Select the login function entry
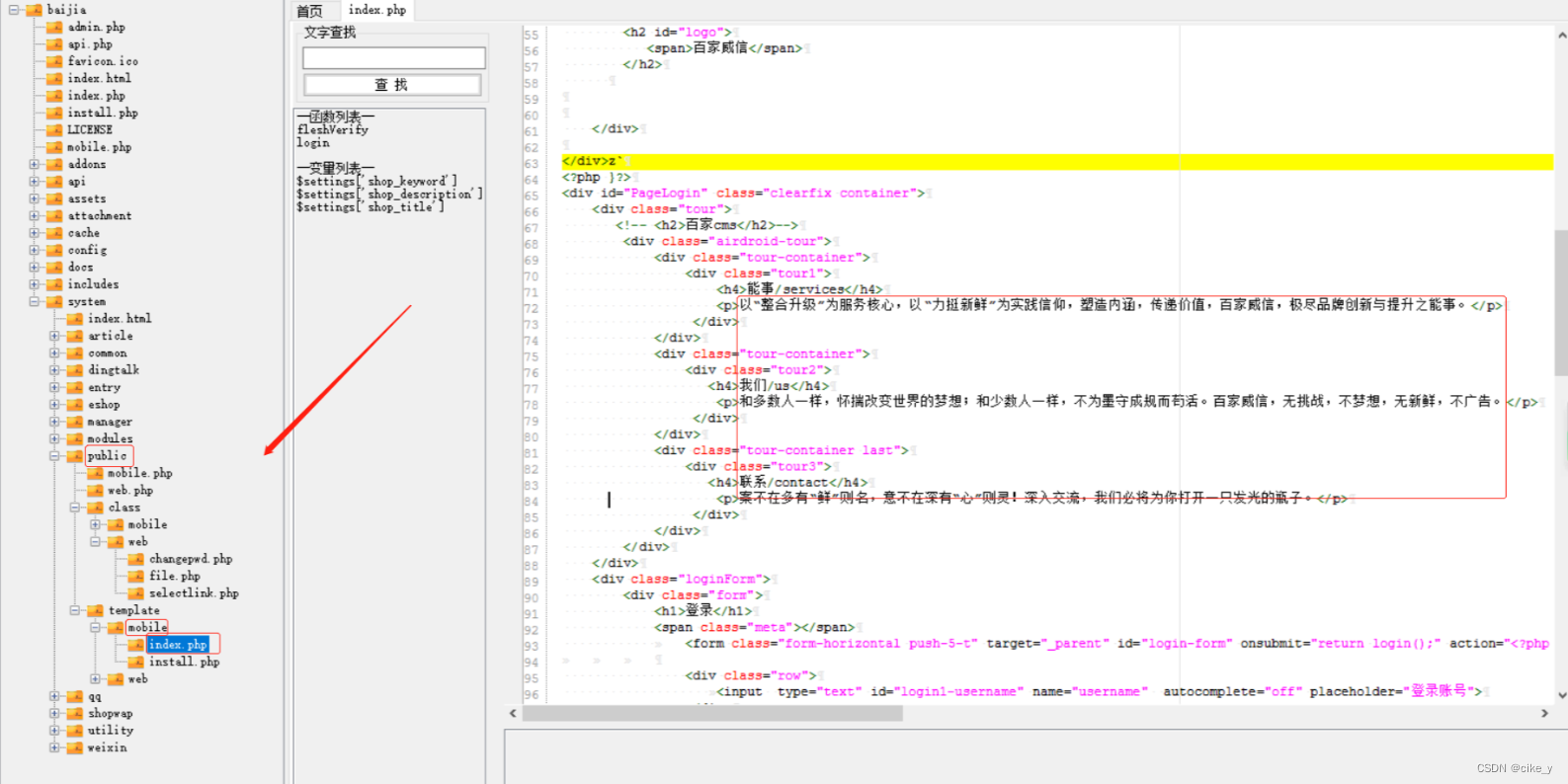 tap(313, 142)
